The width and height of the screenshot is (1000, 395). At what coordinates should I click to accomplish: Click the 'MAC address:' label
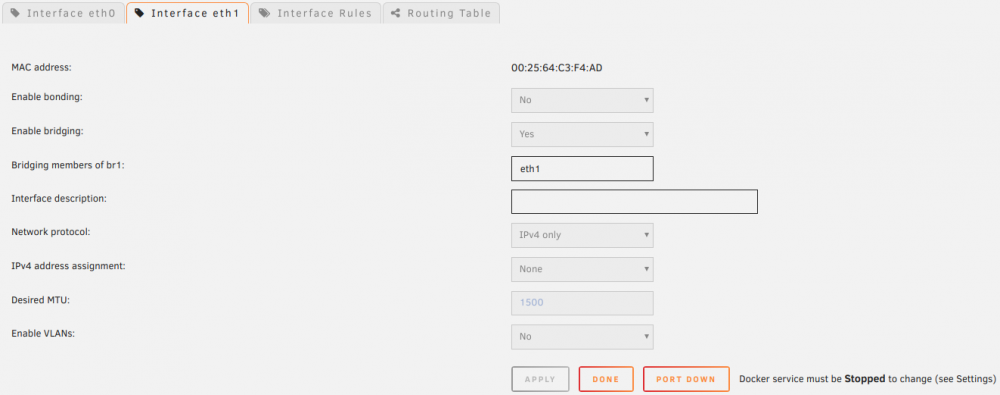click(x=41, y=67)
